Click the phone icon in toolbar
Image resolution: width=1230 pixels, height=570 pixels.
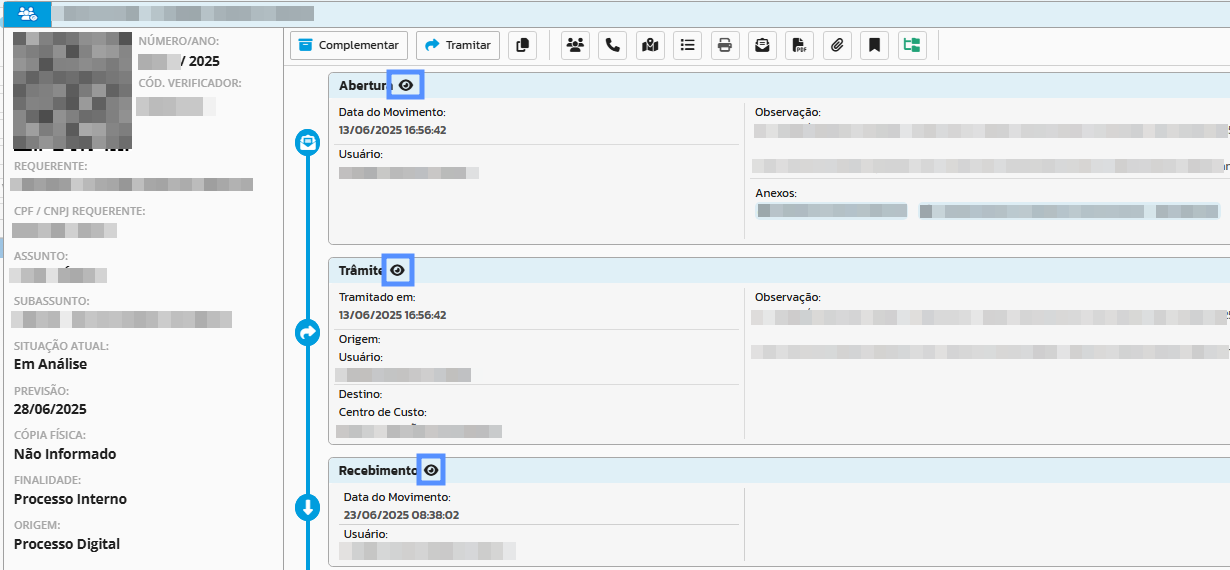point(613,45)
